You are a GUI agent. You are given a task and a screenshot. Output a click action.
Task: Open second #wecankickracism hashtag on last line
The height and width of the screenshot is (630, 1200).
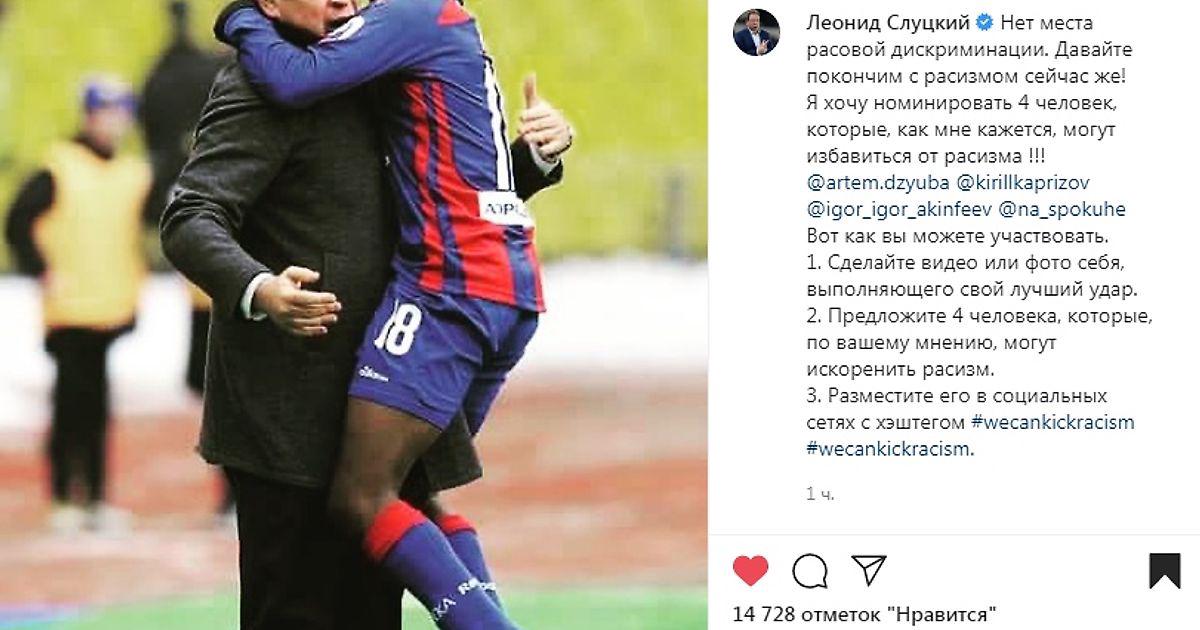[888, 448]
